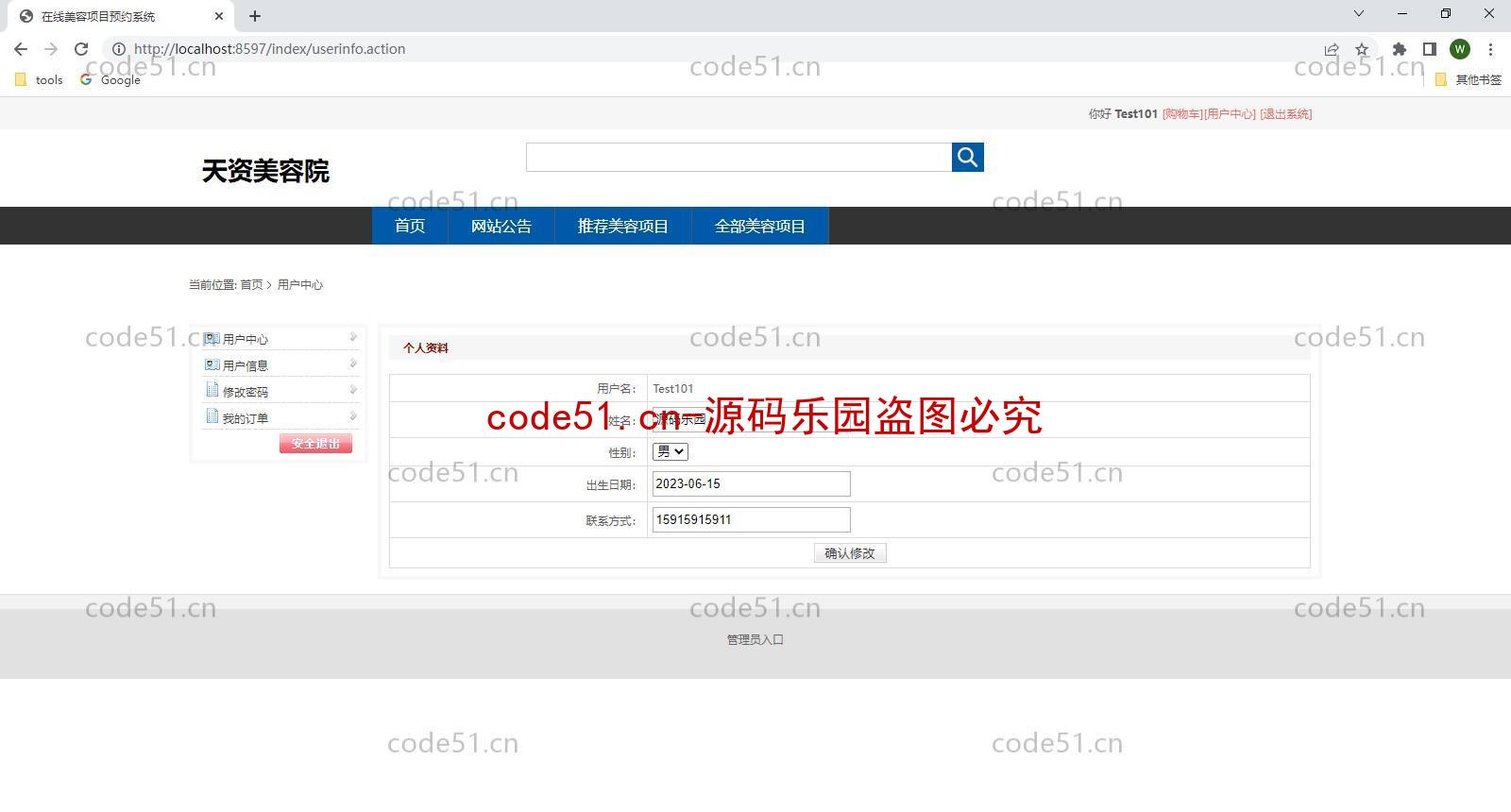
Task: Bookmark this page with the star icon
Action: [1361, 49]
